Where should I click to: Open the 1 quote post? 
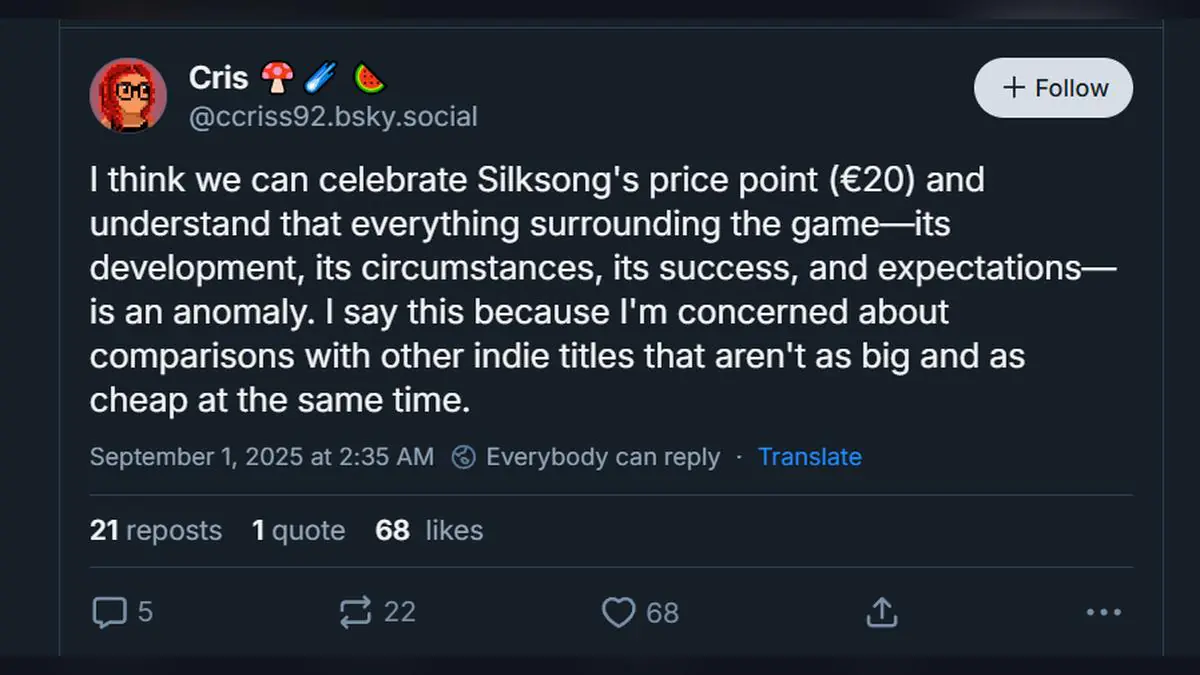click(297, 531)
